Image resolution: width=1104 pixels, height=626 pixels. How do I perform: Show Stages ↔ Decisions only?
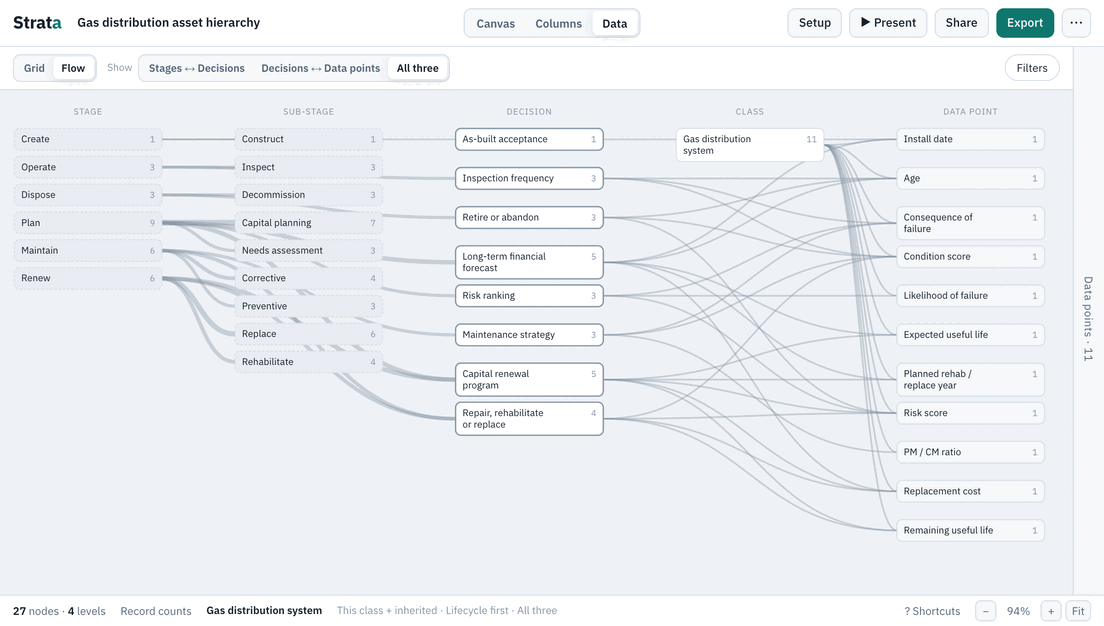point(196,68)
